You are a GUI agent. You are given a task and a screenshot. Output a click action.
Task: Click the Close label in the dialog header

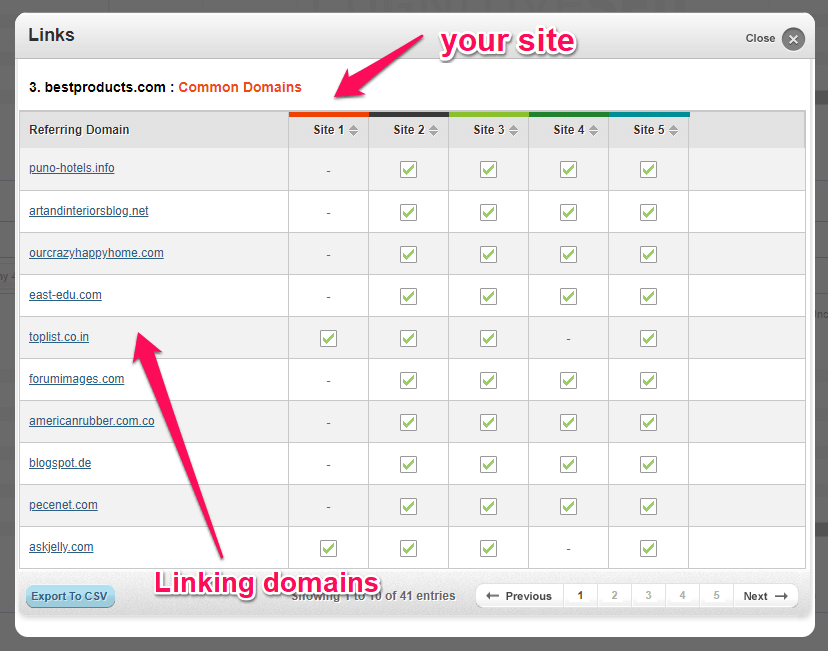[760, 39]
